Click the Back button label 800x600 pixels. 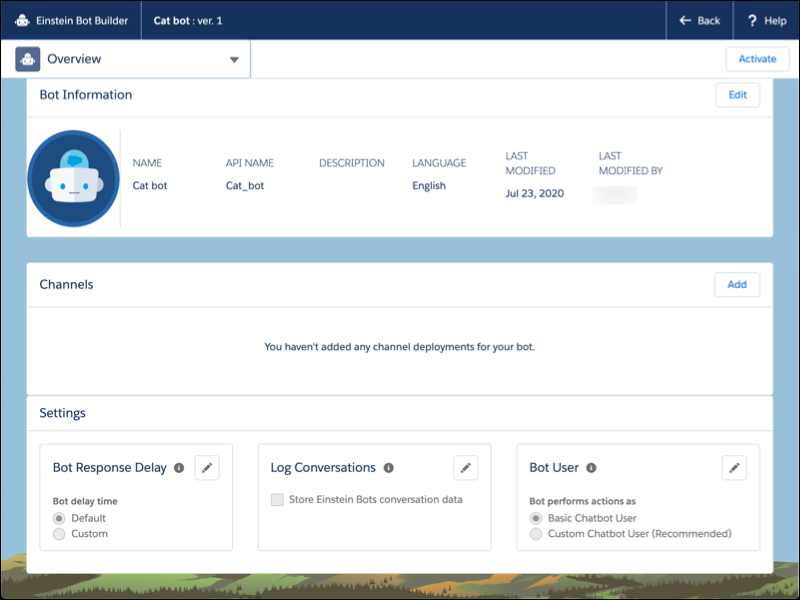(x=709, y=21)
